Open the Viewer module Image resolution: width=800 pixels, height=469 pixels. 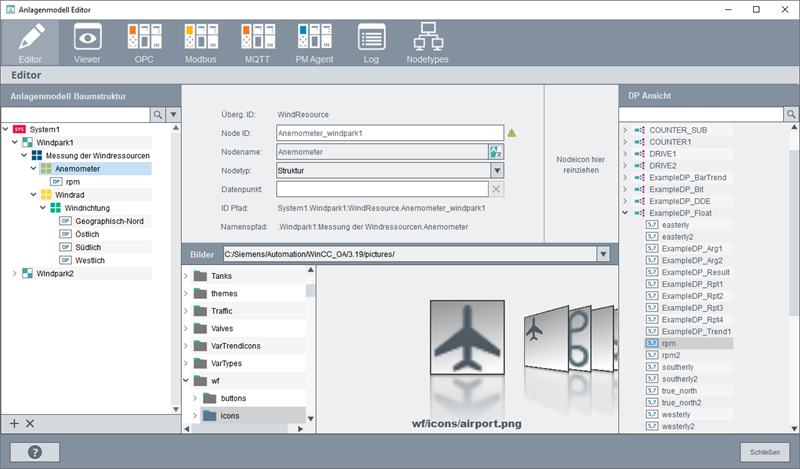tap(87, 43)
